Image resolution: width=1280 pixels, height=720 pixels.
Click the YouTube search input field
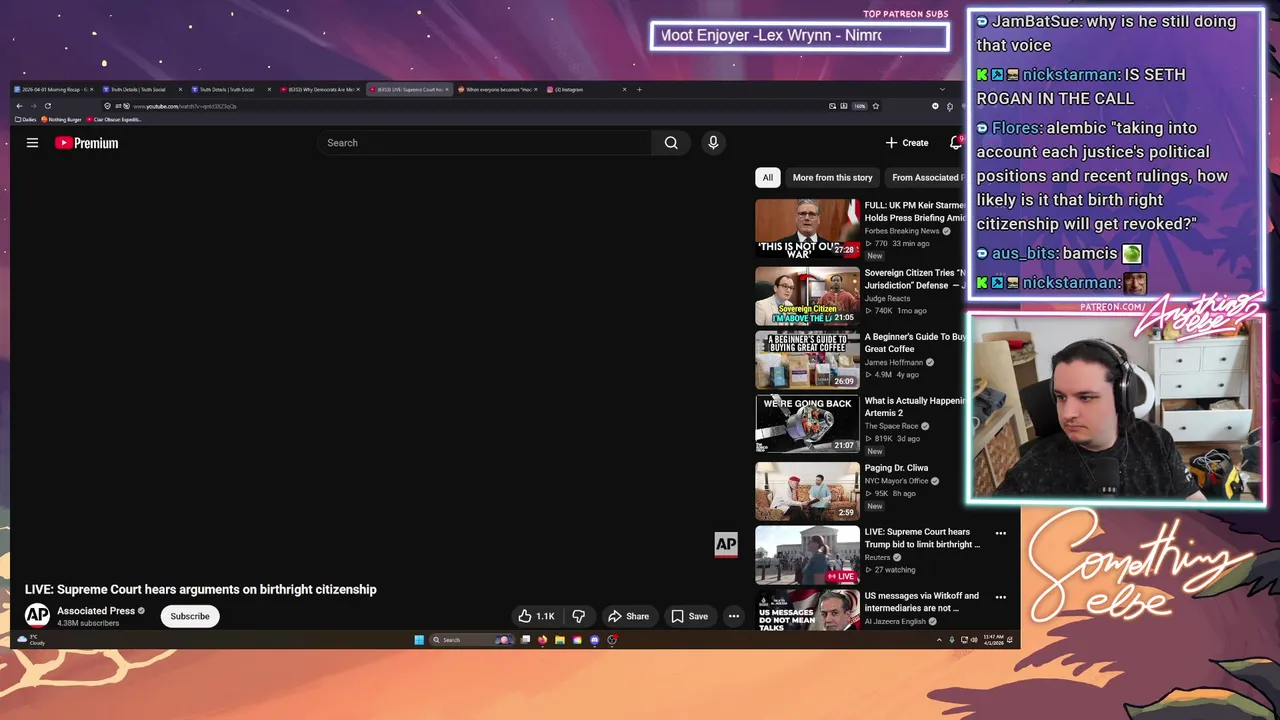click(484, 143)
